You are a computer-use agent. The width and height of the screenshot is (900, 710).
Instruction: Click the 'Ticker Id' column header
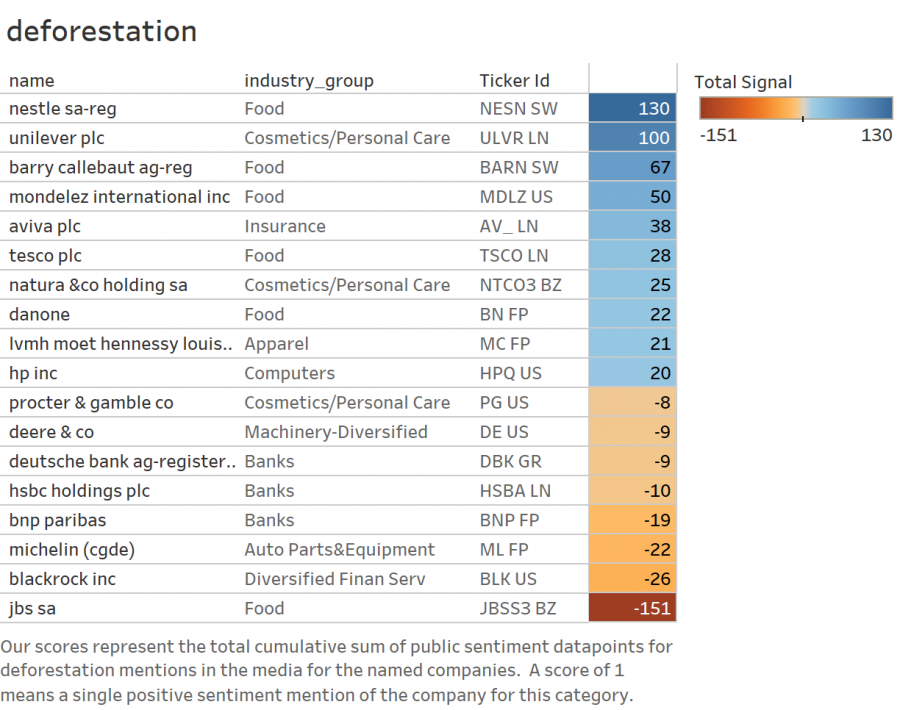pyautogui.click(x=514, y=81)
